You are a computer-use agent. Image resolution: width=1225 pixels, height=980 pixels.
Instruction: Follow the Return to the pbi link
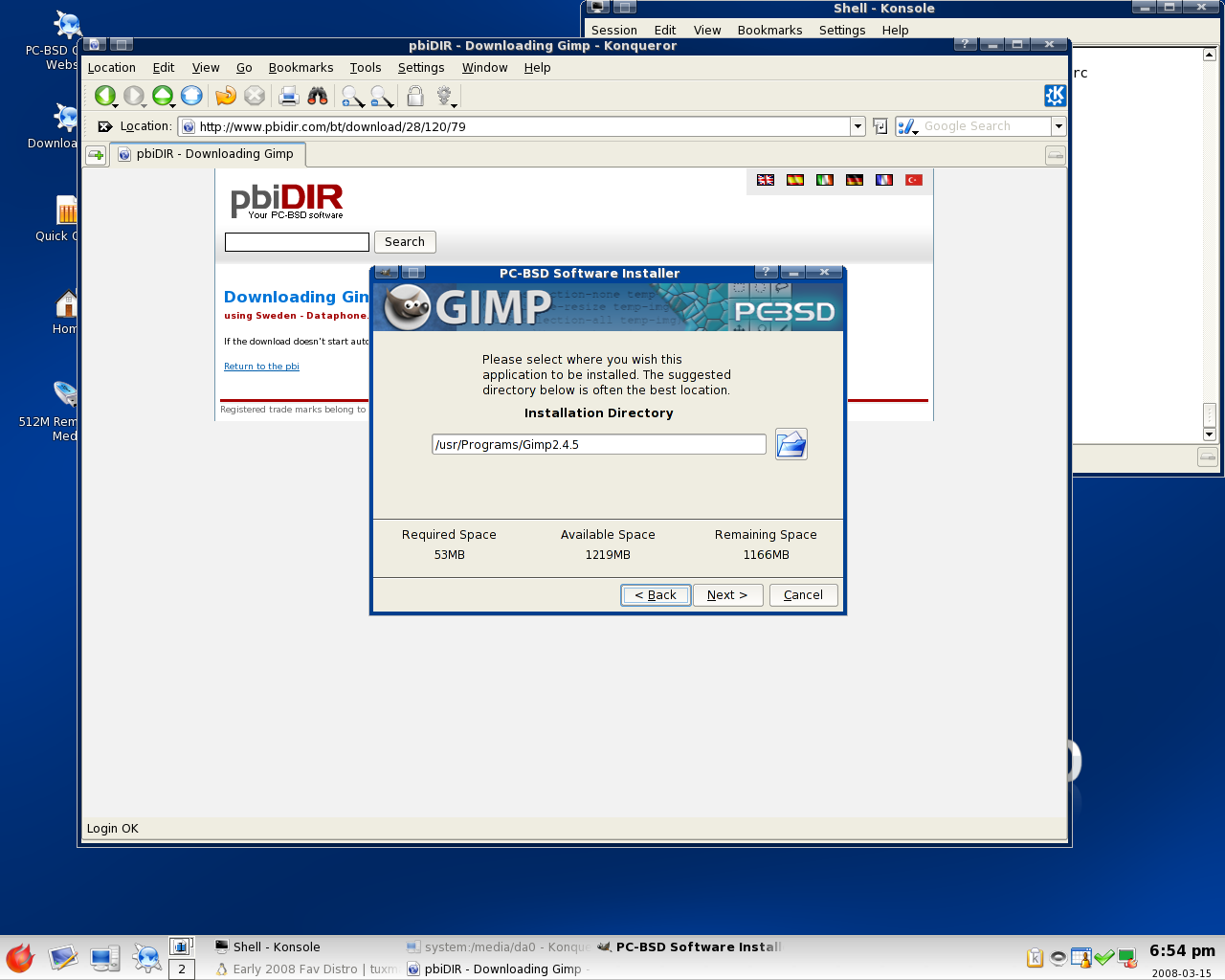[261, 367]
